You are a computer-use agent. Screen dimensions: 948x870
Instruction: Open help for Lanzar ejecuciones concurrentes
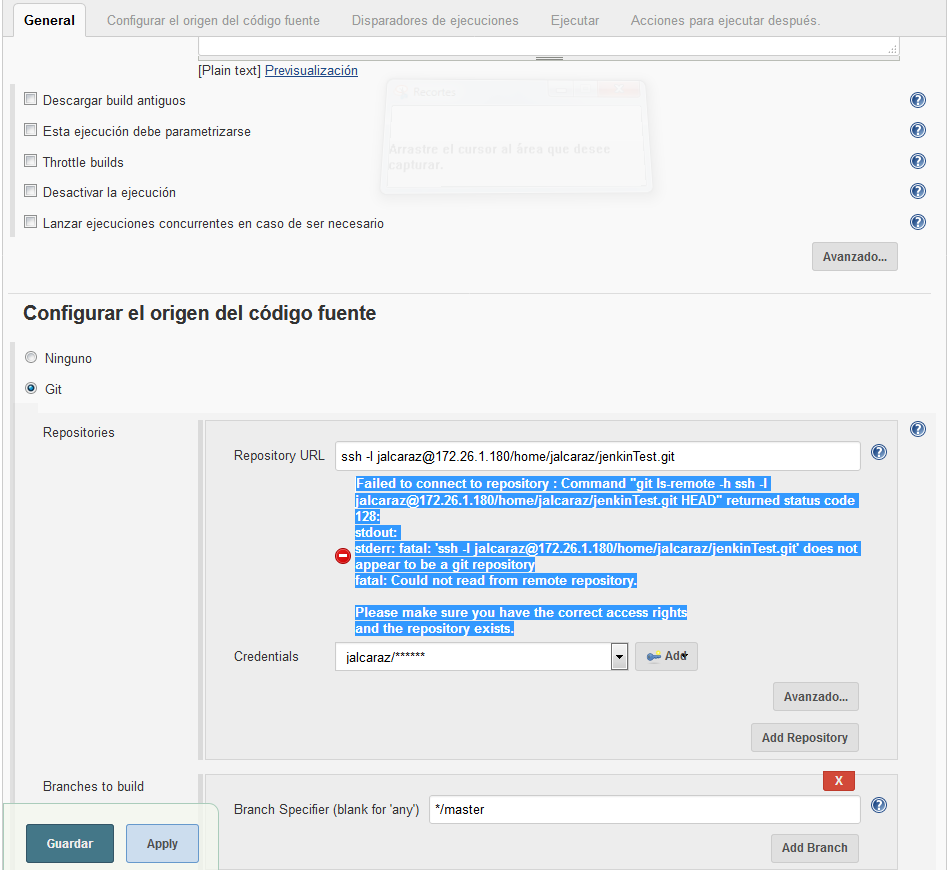click(917, 222)
